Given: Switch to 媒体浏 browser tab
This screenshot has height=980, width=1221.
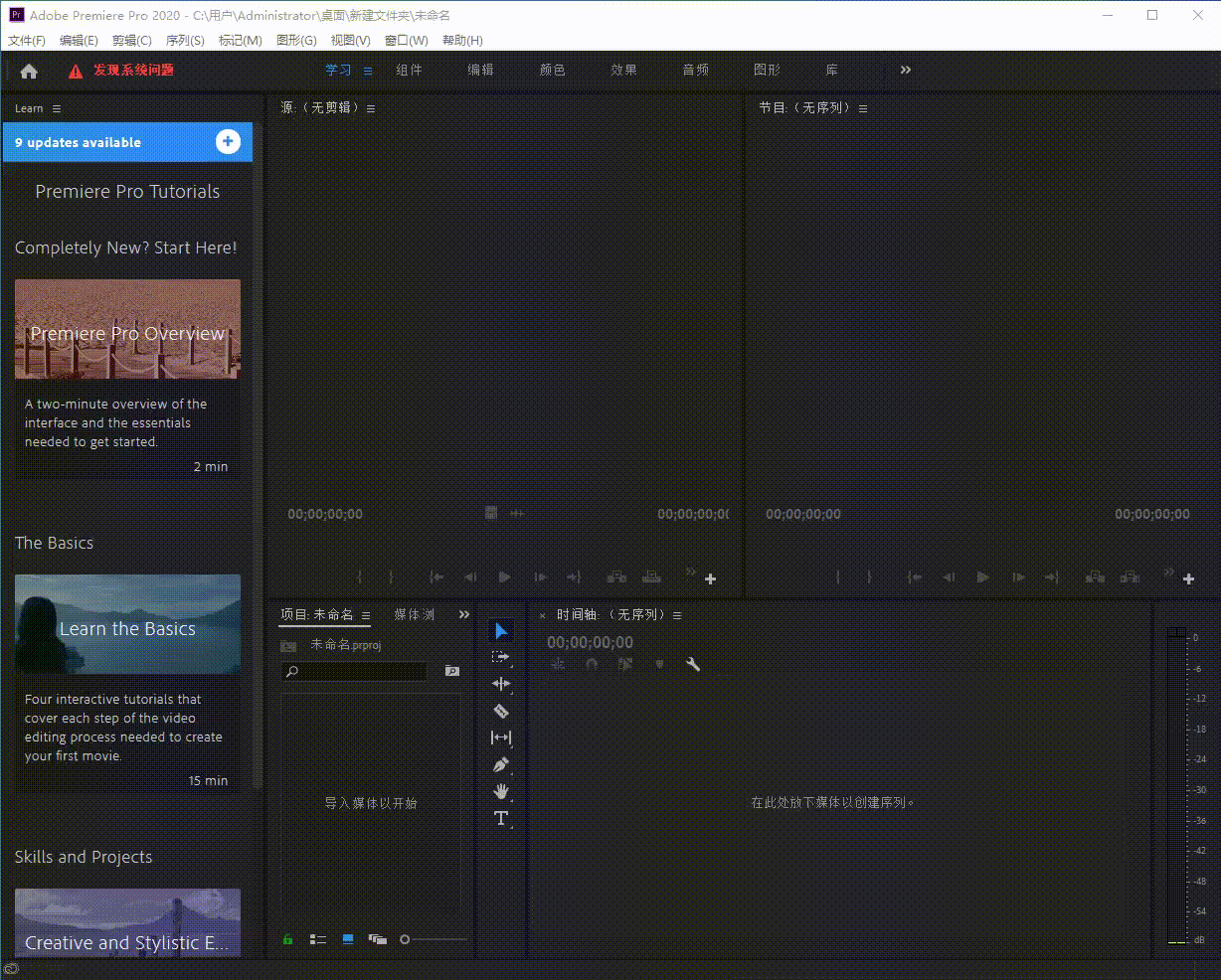Looking at the screenshot, I should (x=414, y=614).
